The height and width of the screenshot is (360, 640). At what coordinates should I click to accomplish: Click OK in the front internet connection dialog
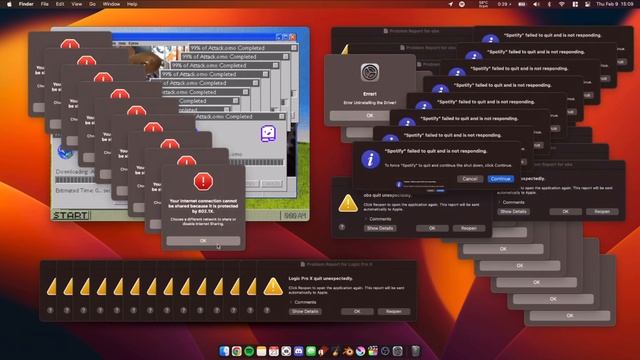click(203, 241)
